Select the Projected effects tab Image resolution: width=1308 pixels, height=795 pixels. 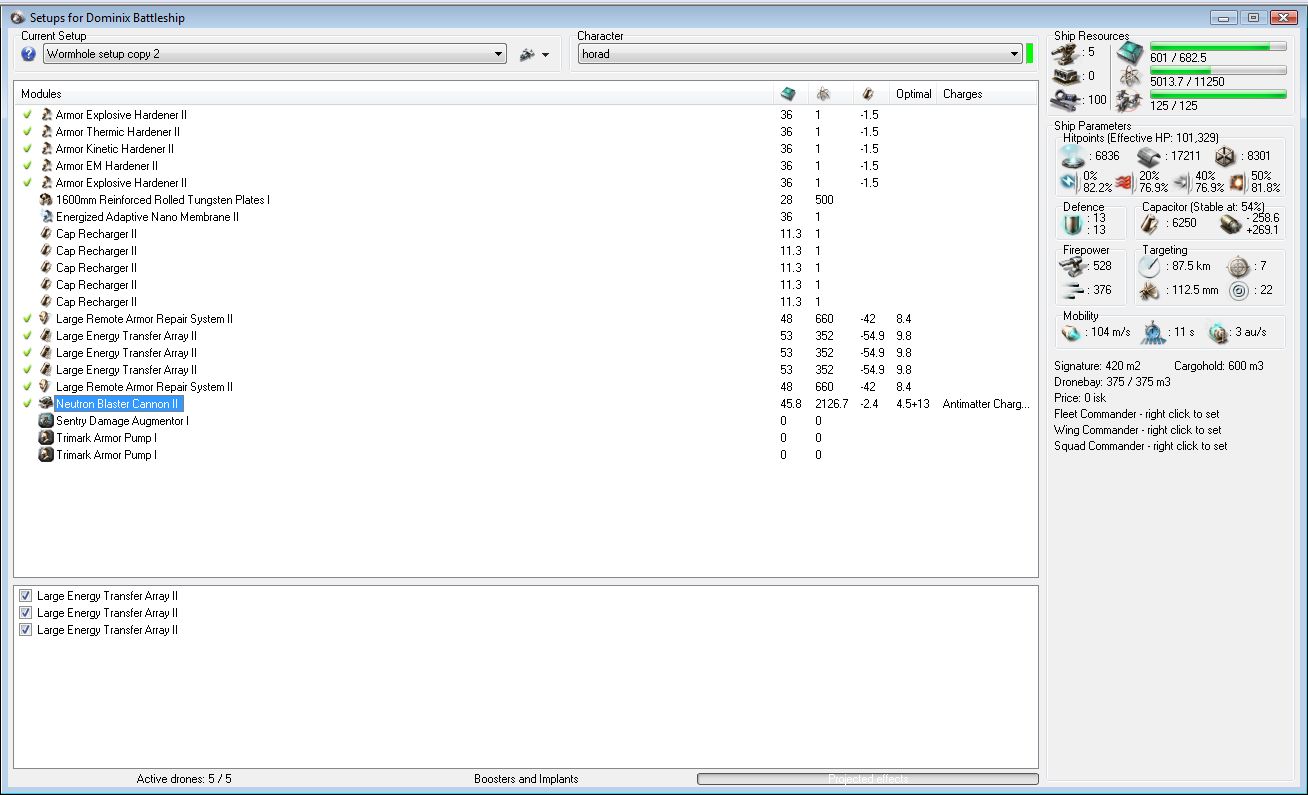[x=868, y=779]
